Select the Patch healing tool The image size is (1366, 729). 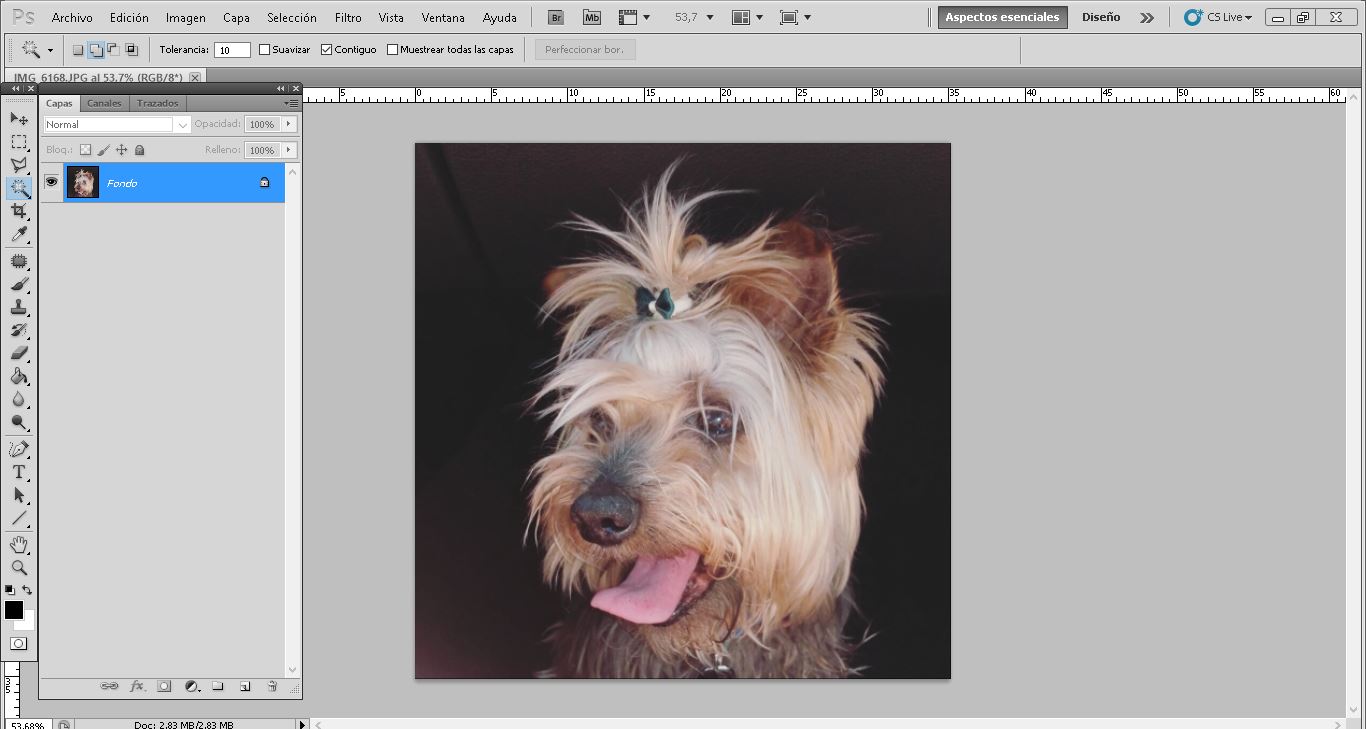[19, 261]
